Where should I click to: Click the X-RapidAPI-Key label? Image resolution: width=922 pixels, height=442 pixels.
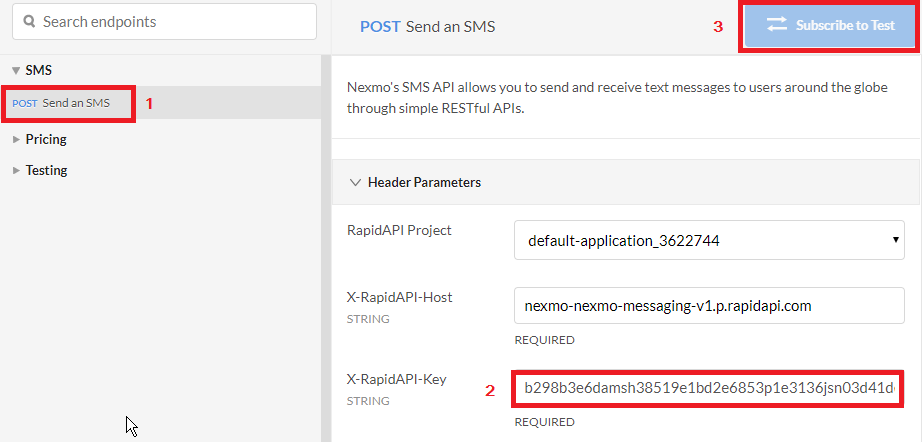pyautogui.click(x=397, y=380)
